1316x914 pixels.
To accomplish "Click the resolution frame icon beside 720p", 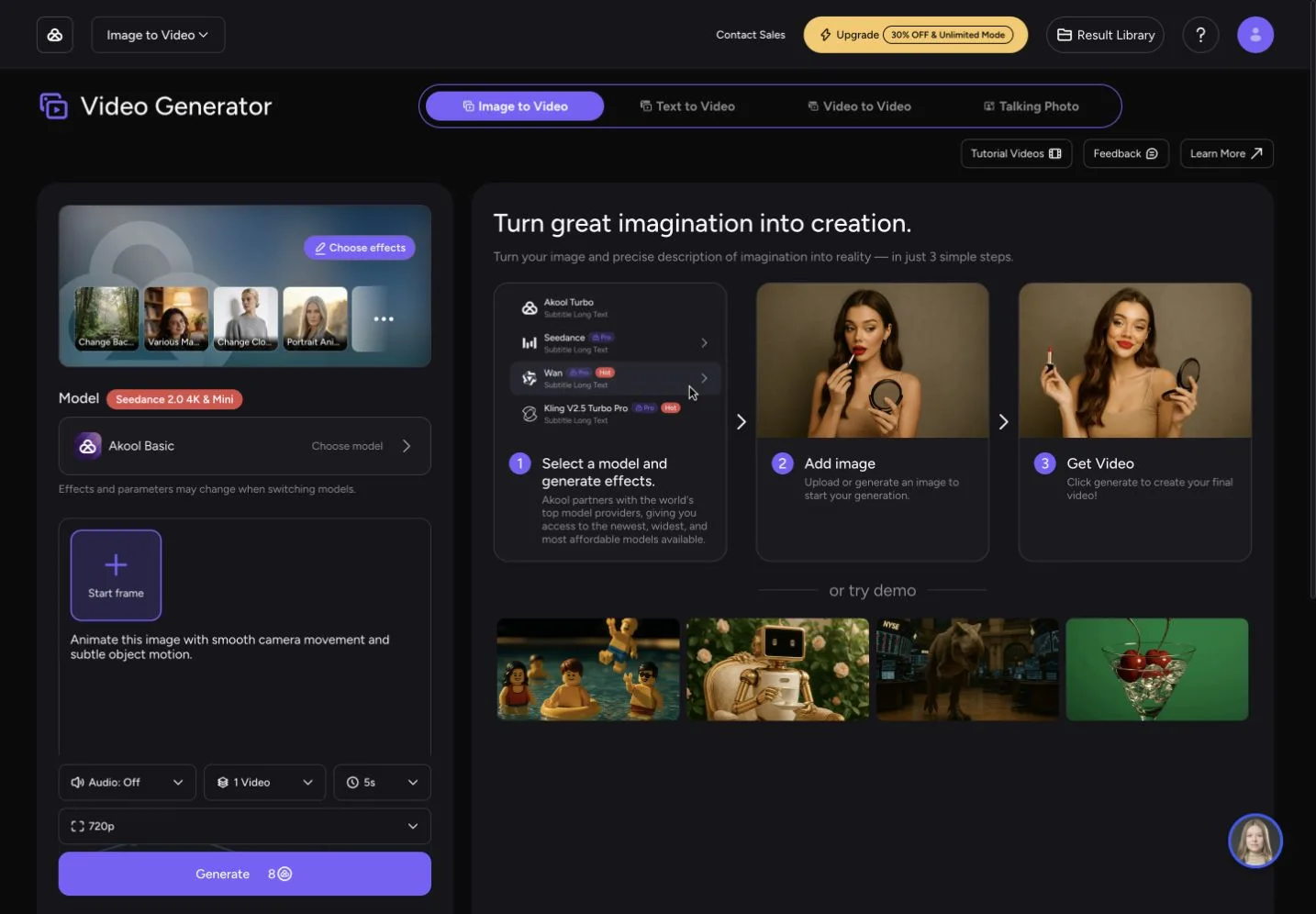I will coord(78,827).
